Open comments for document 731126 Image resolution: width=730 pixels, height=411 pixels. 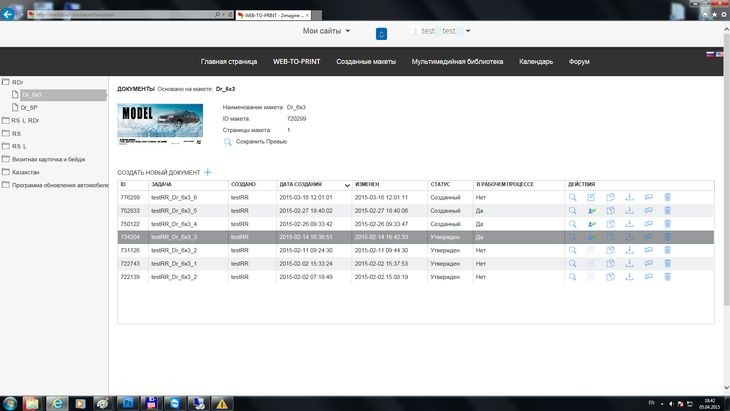649,250
